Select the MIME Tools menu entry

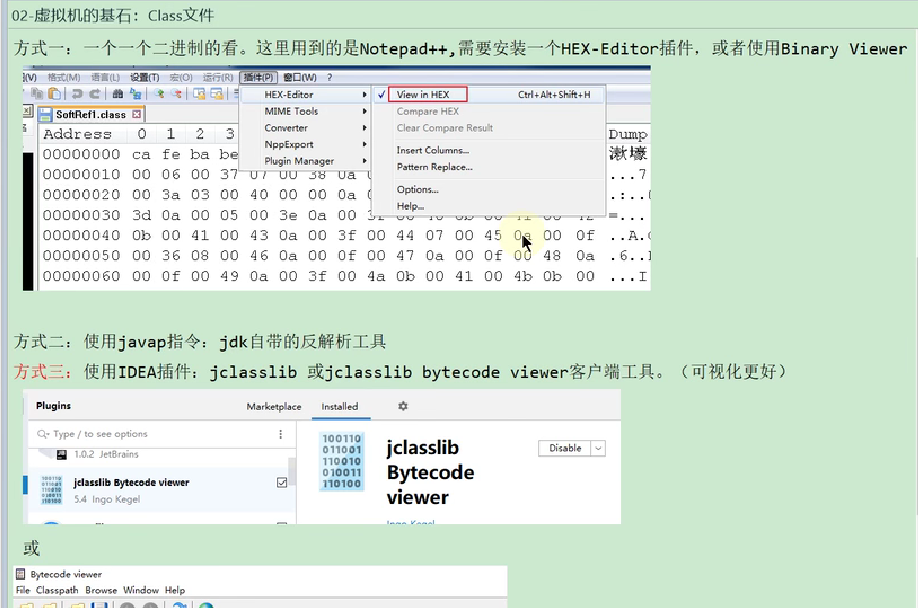(305, 111)
